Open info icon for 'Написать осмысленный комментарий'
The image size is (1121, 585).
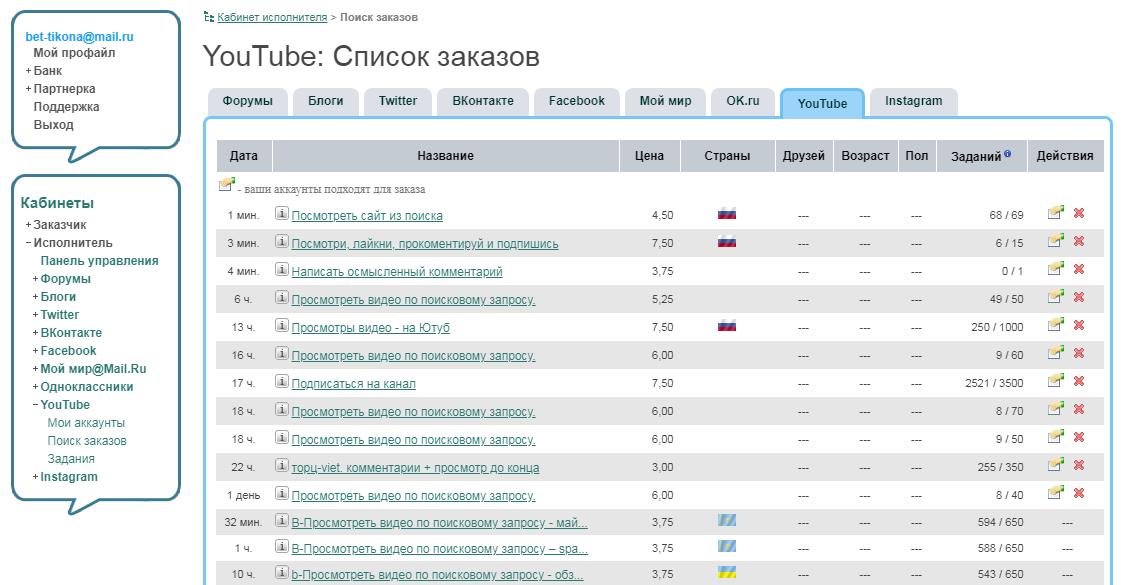coord(282,270)
